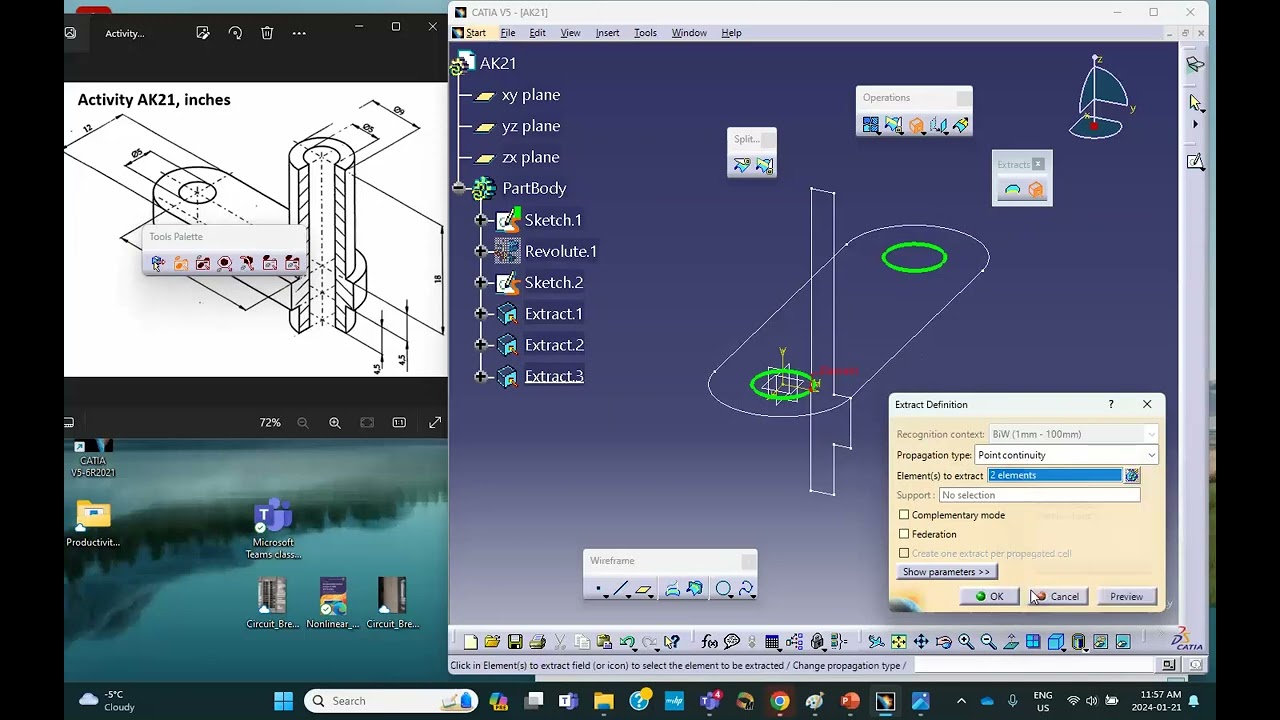This screenshot has width=1280, height=720.
Task: Select the Pan view tool
Action: click(x=920, y=642)
